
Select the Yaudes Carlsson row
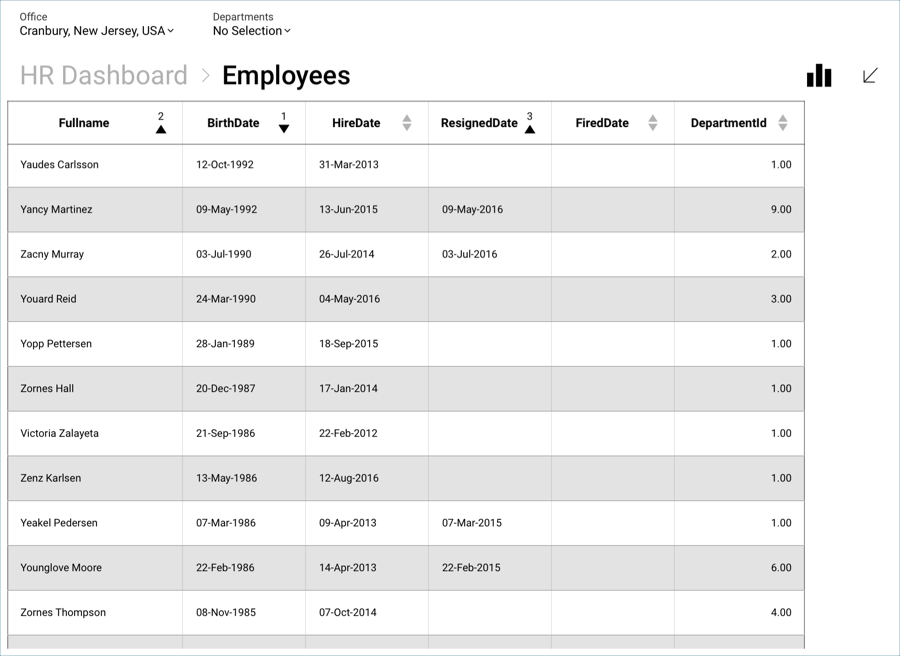[59, 165]
